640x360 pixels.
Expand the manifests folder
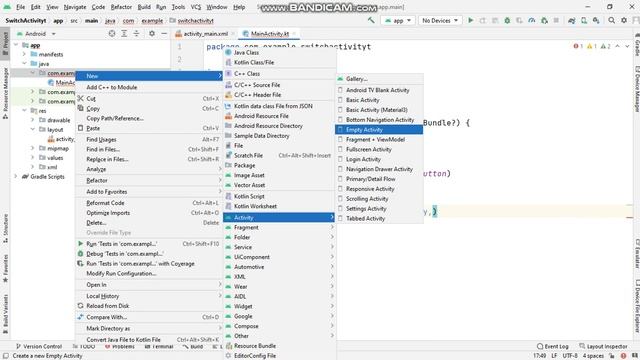(x=24, y=54)
